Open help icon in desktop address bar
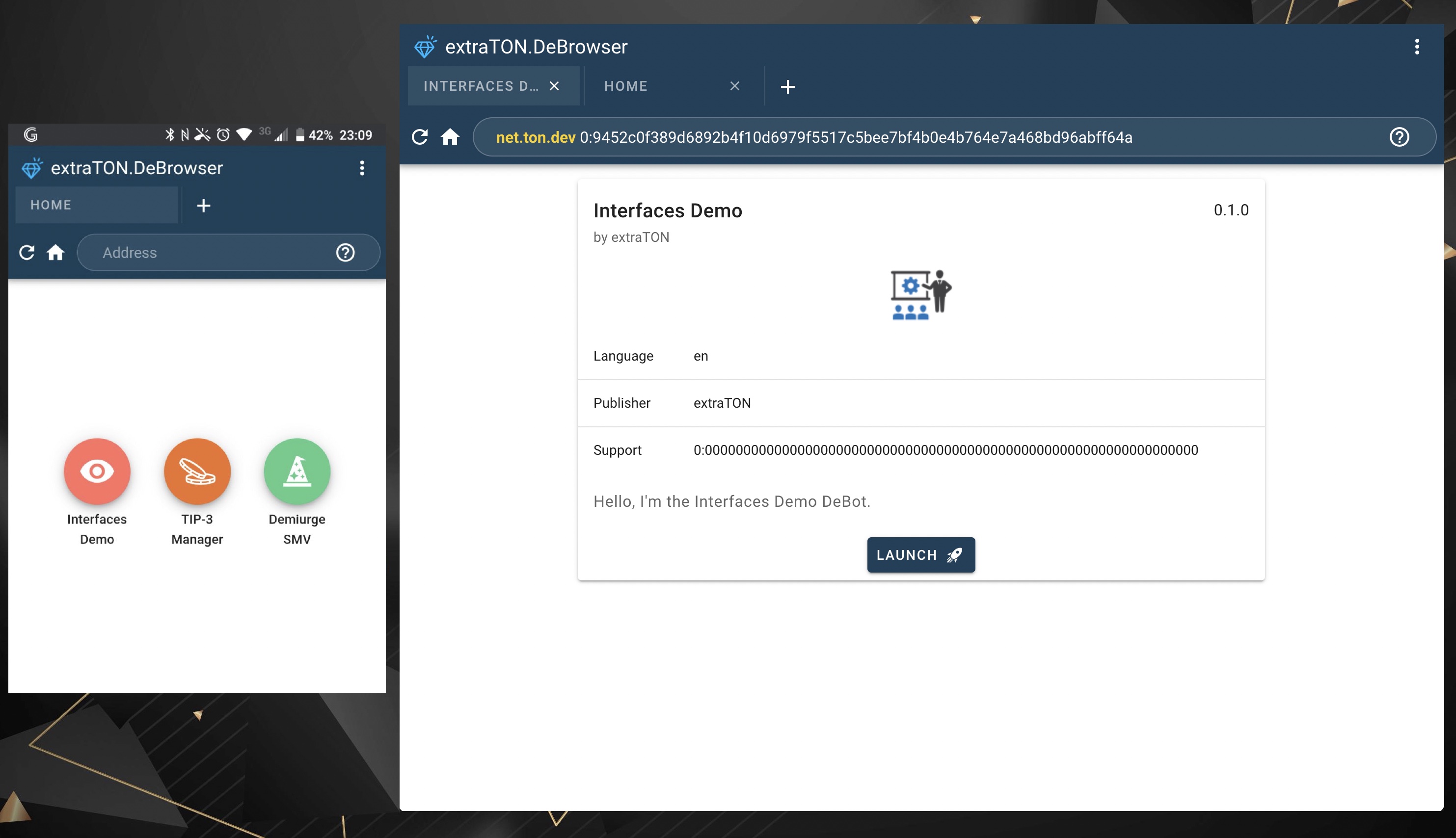1456x838 pixels. [x=1399, y=137]
